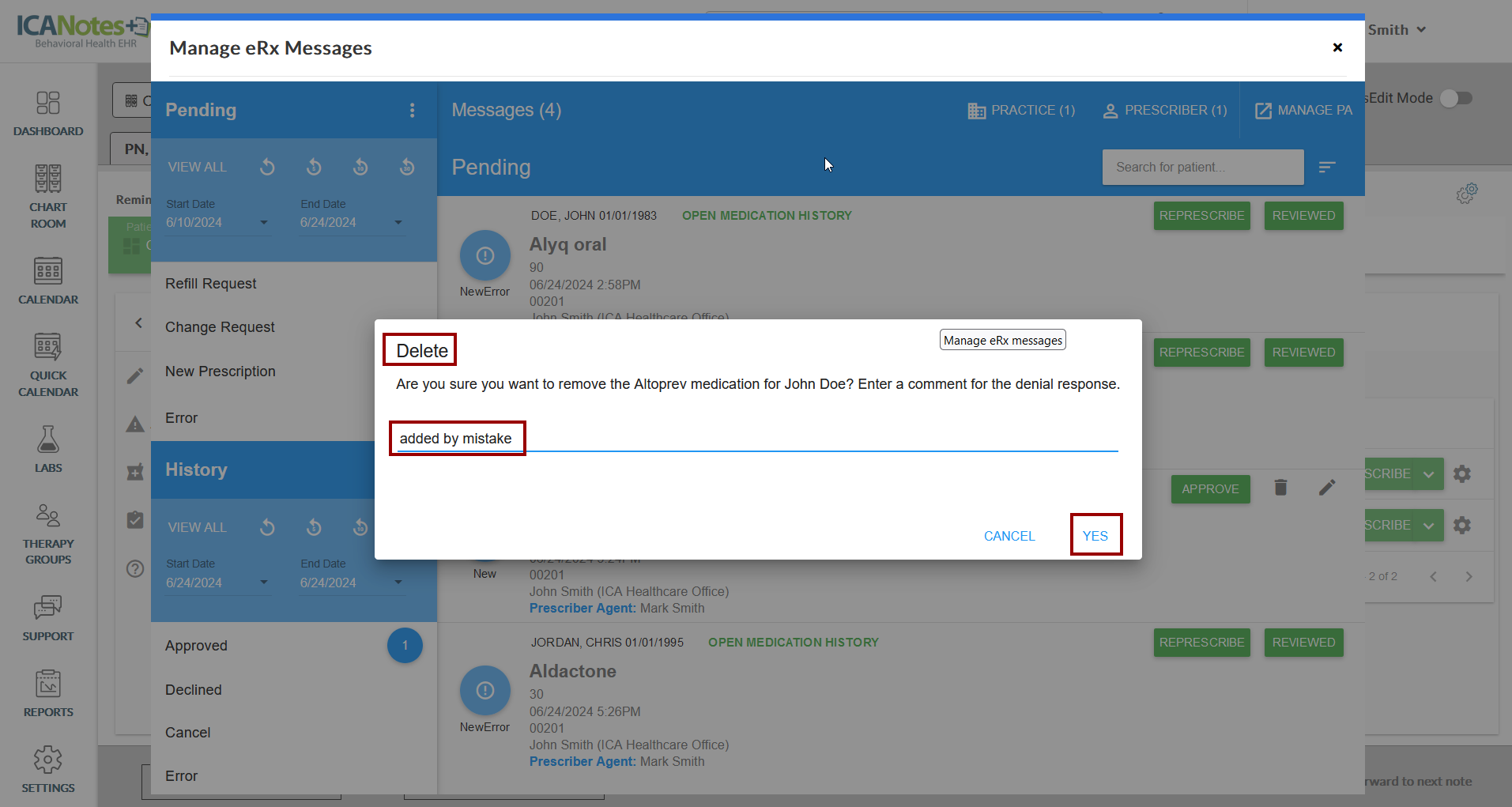Go to the next page in the background list

coord(1469,576)
